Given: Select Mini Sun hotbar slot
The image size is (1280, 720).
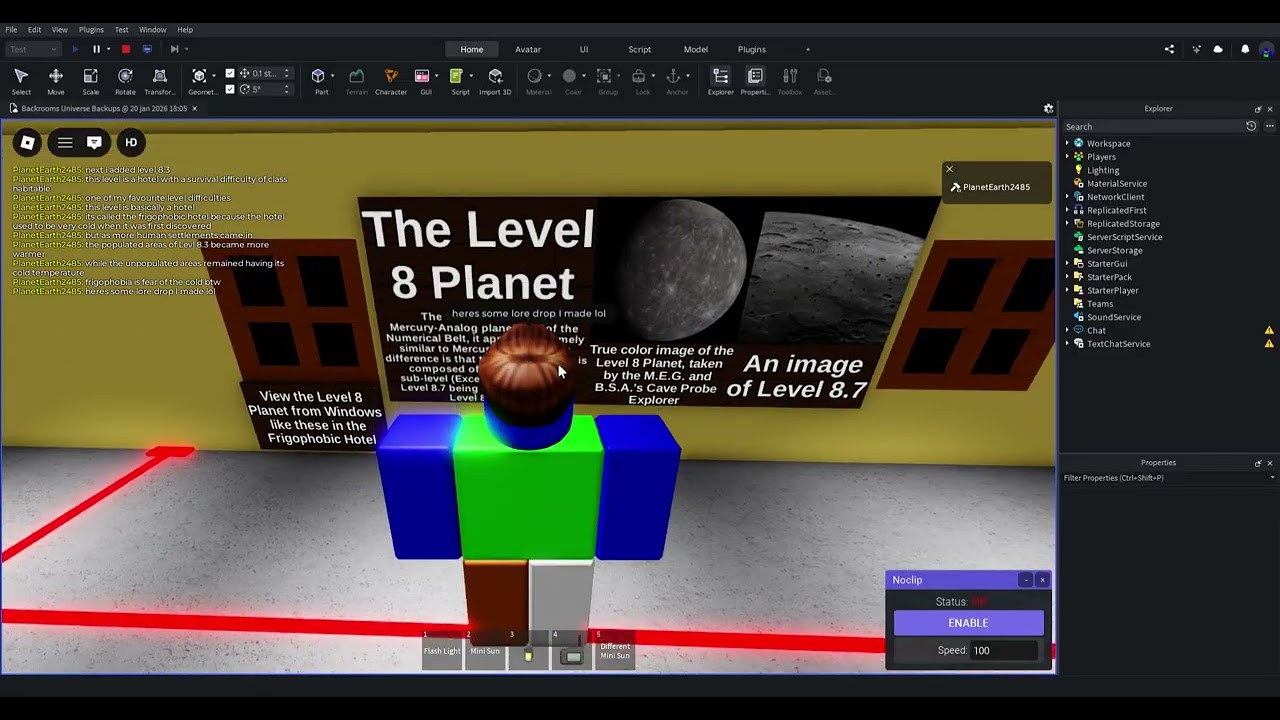Looking at the screenshot, I should pyautogui.click(x=485, y=651).
